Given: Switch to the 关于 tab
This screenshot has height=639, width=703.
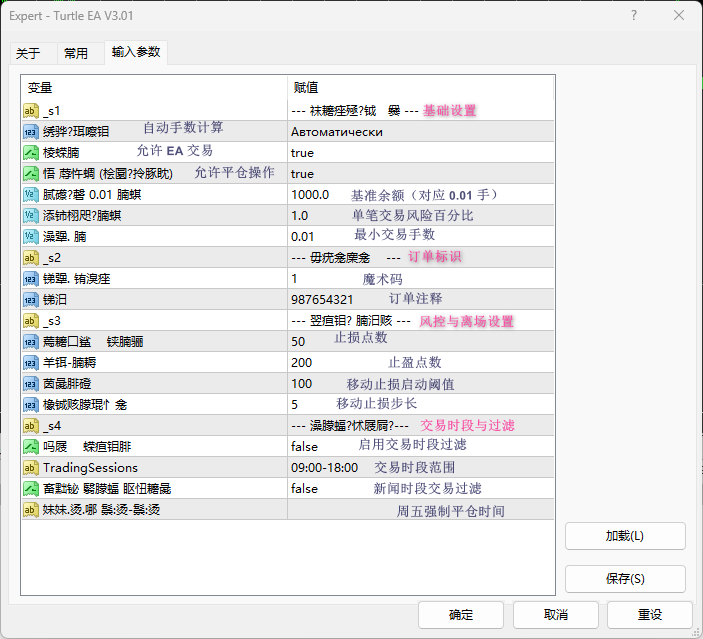Looking at the screenshot, I should [x=33, y=53].
